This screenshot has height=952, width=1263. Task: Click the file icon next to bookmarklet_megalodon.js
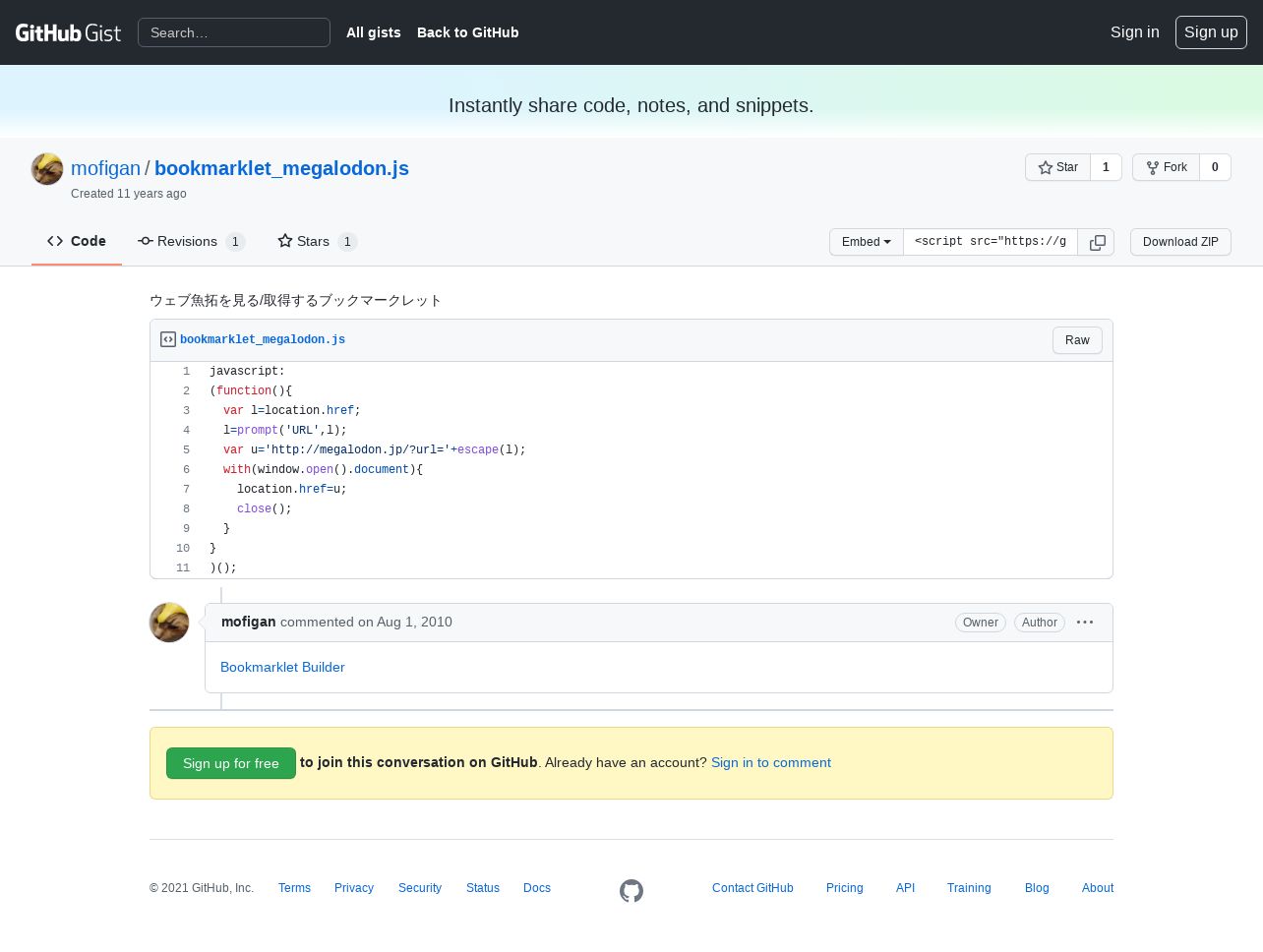[x=168, y=339]
